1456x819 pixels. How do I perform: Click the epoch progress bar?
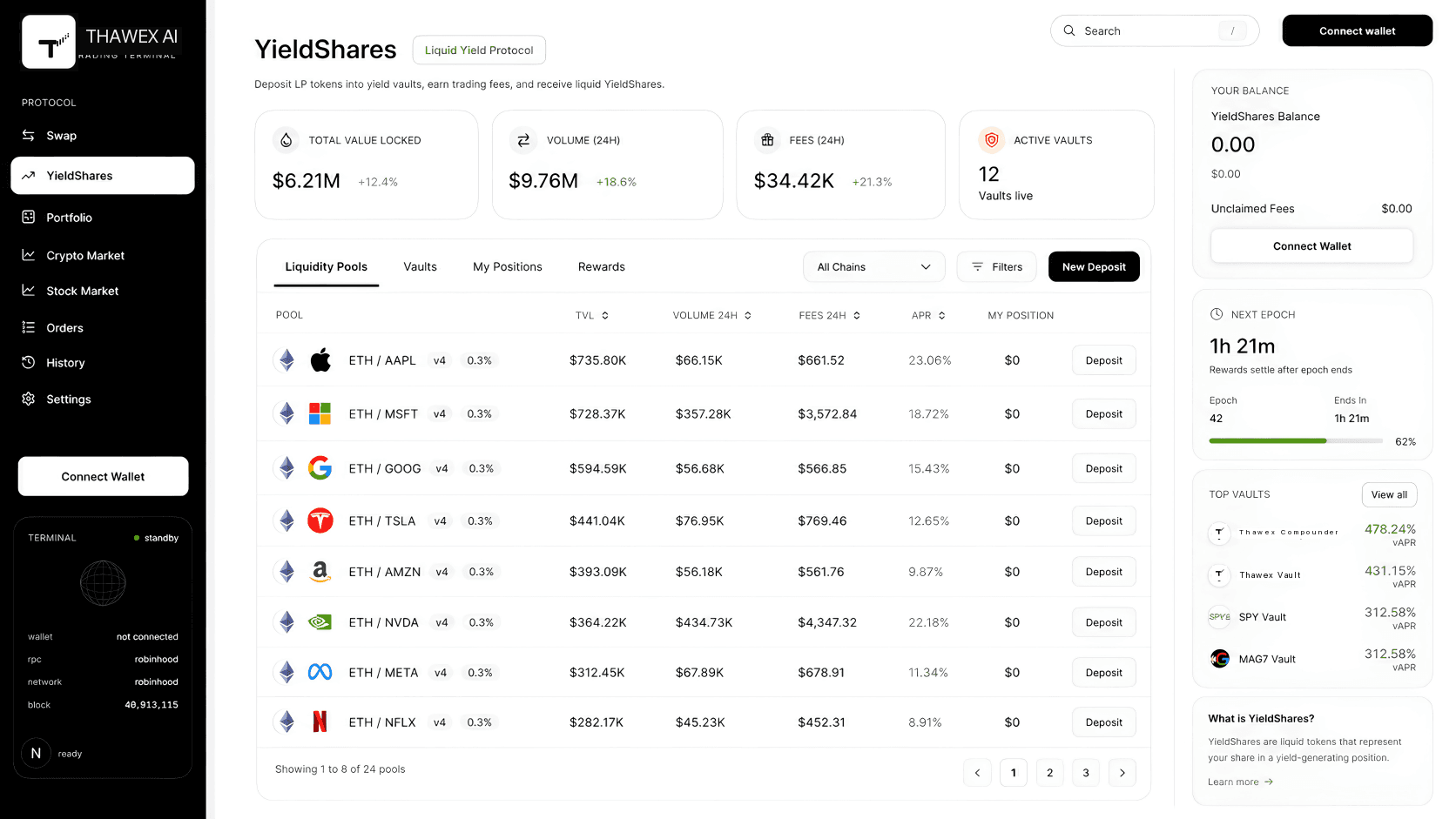pos(1296,441)
